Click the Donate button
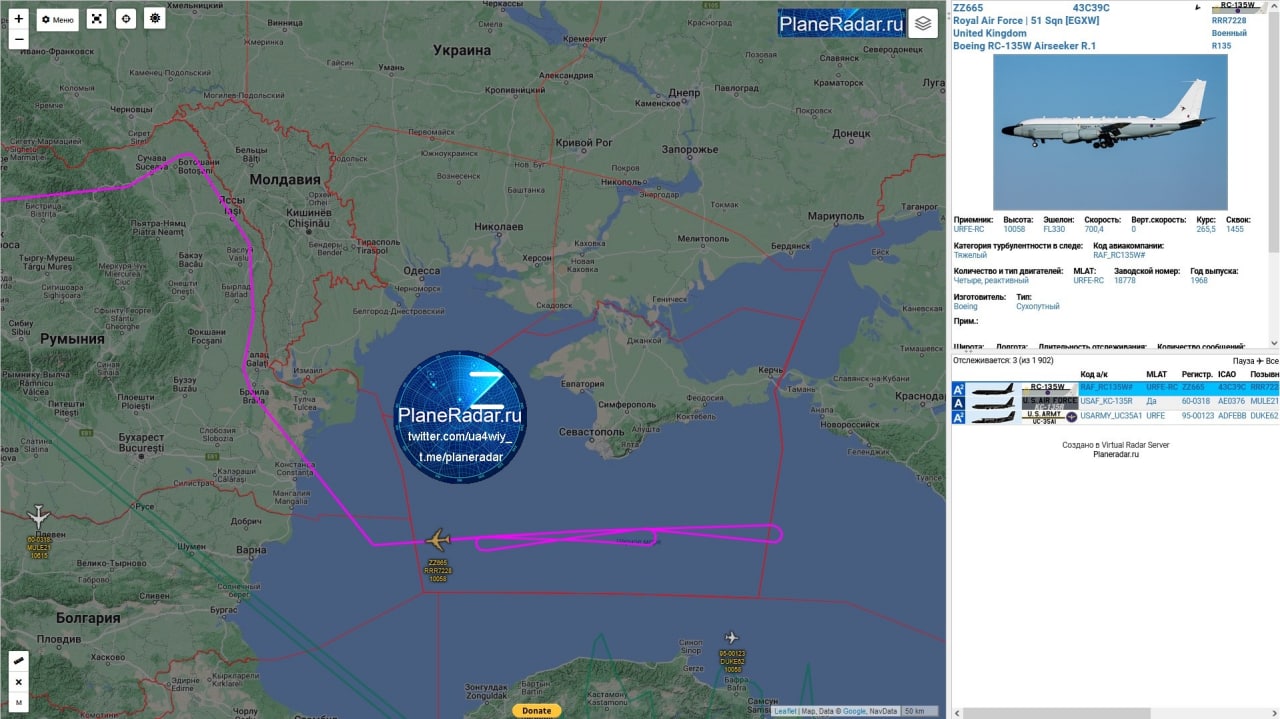Image resolution: width=1280 pixels, height=719 pixels. pos(536,711)
